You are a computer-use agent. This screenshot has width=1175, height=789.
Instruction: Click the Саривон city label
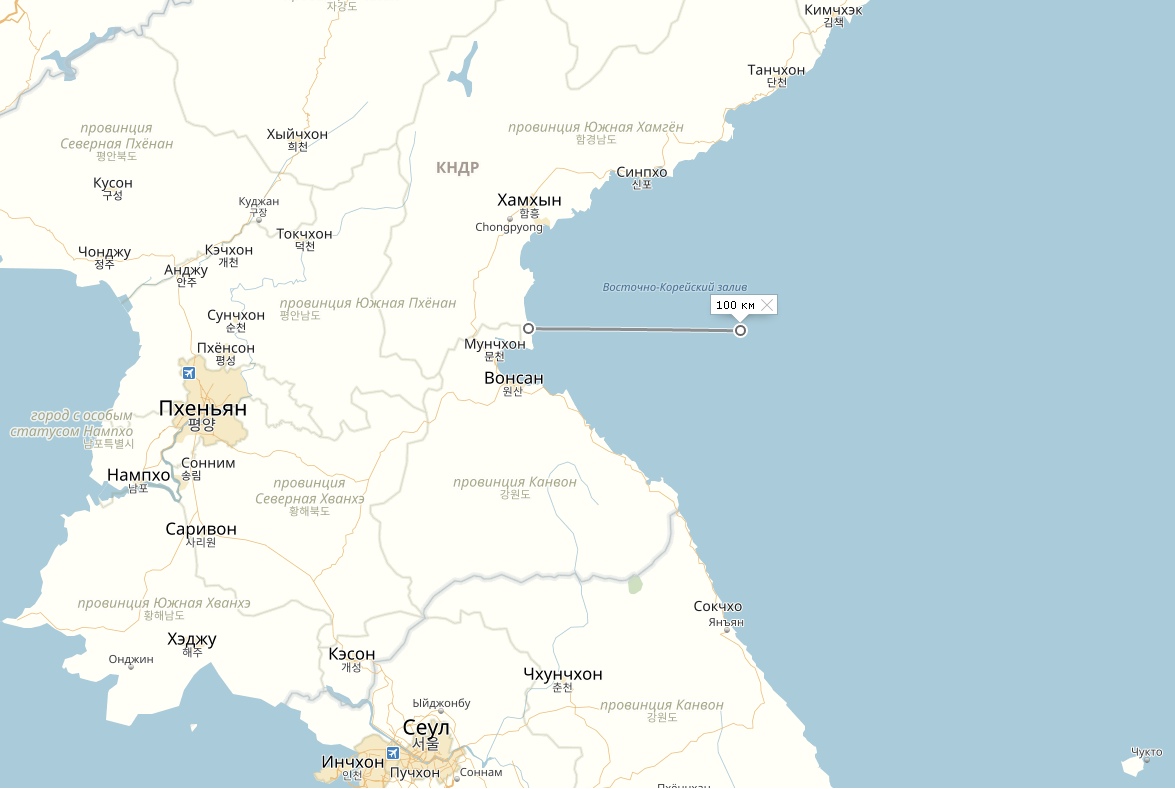[x=201, y=529]
